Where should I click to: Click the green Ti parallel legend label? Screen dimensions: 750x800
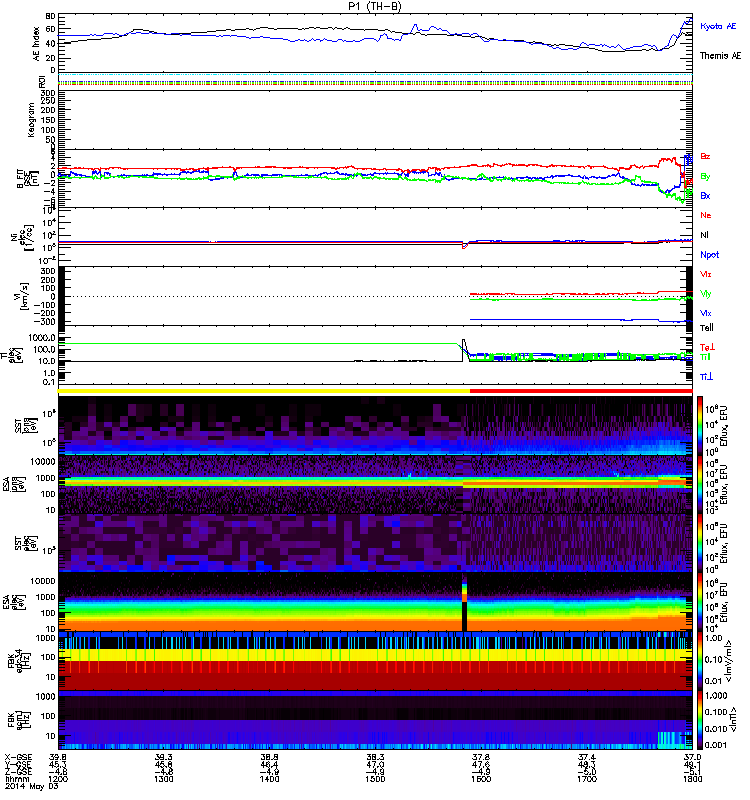705,357
